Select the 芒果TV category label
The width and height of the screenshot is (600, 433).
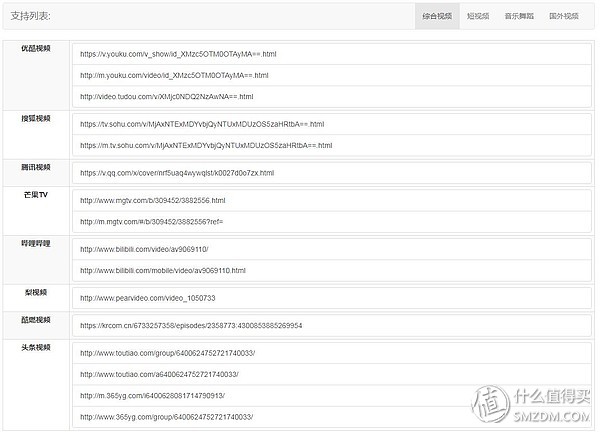(x=36, y=195)
